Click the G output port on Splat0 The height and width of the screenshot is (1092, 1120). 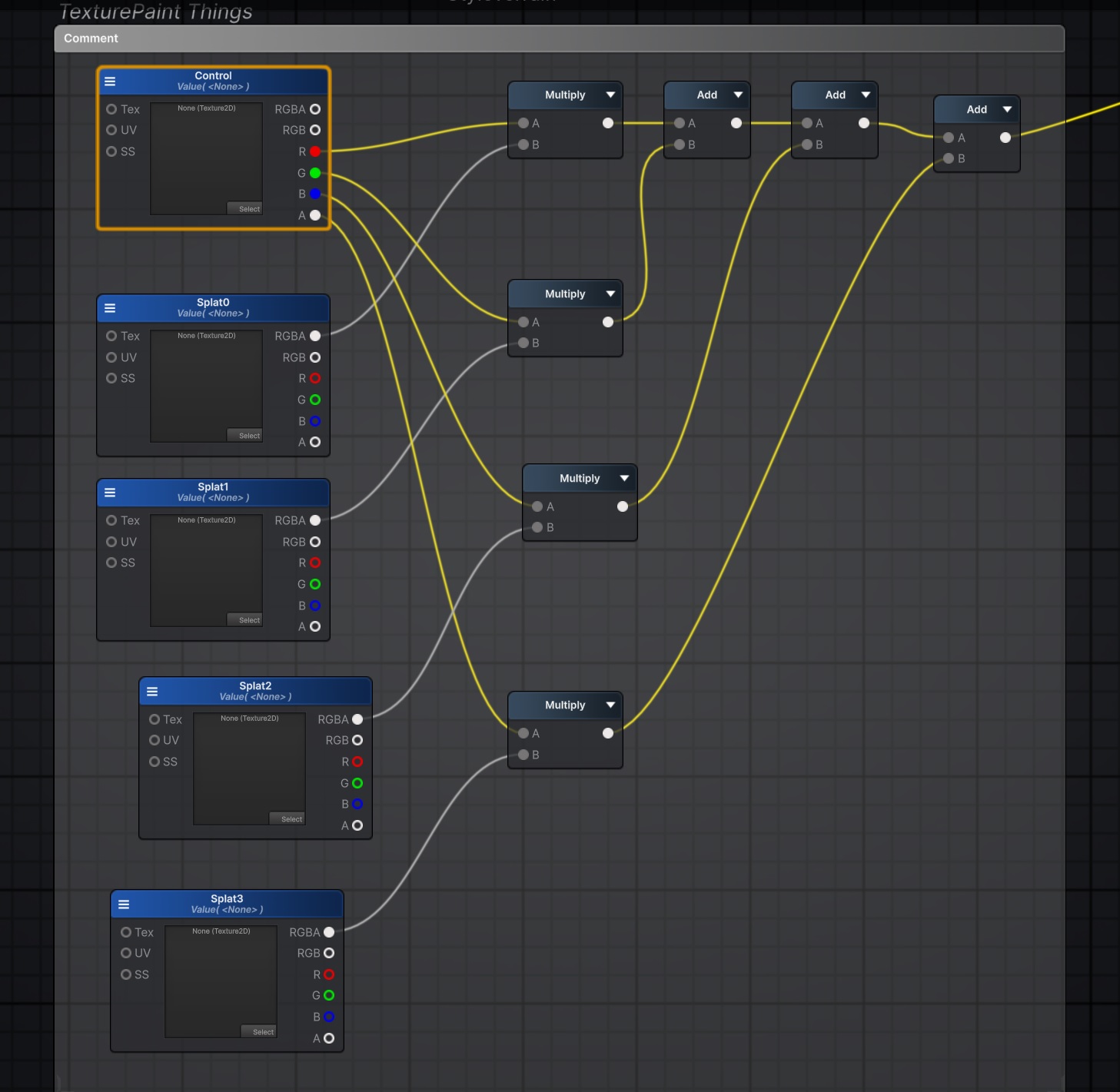click(315, 400)
